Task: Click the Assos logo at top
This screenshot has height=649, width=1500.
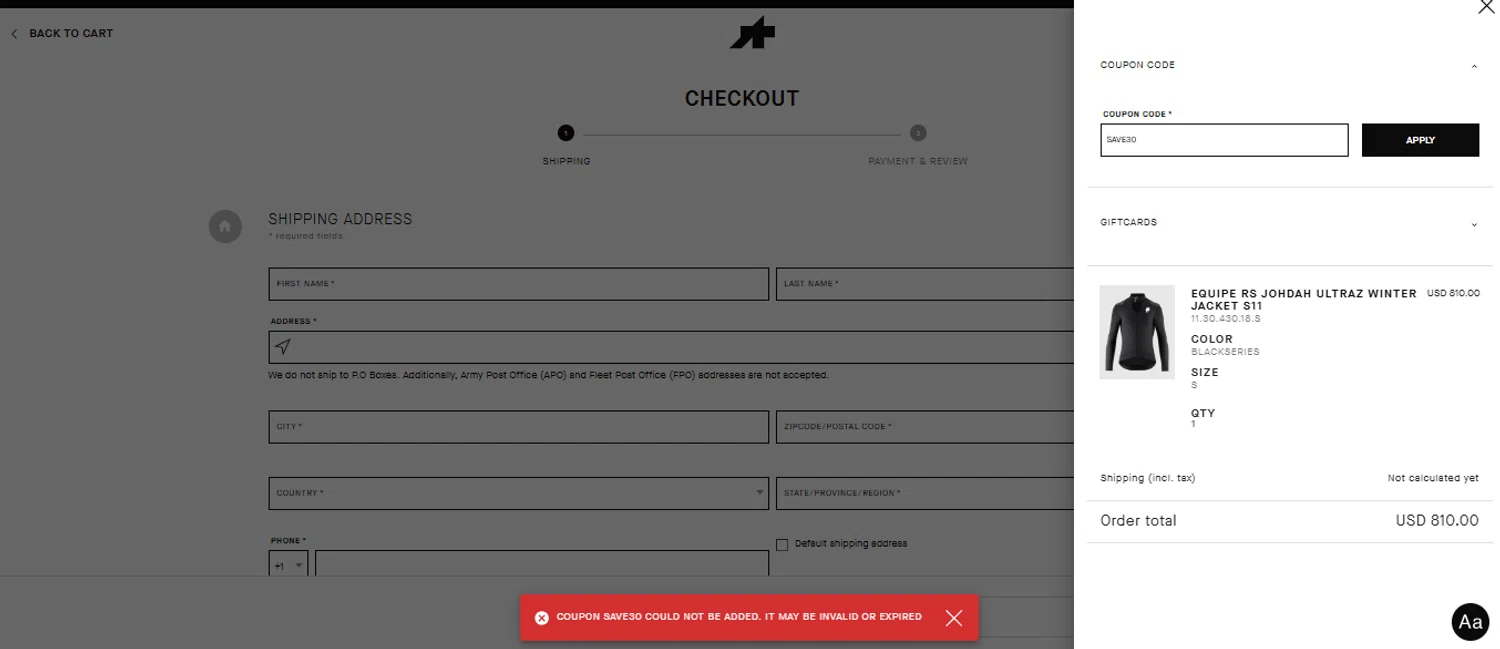Action: (752, 33)
